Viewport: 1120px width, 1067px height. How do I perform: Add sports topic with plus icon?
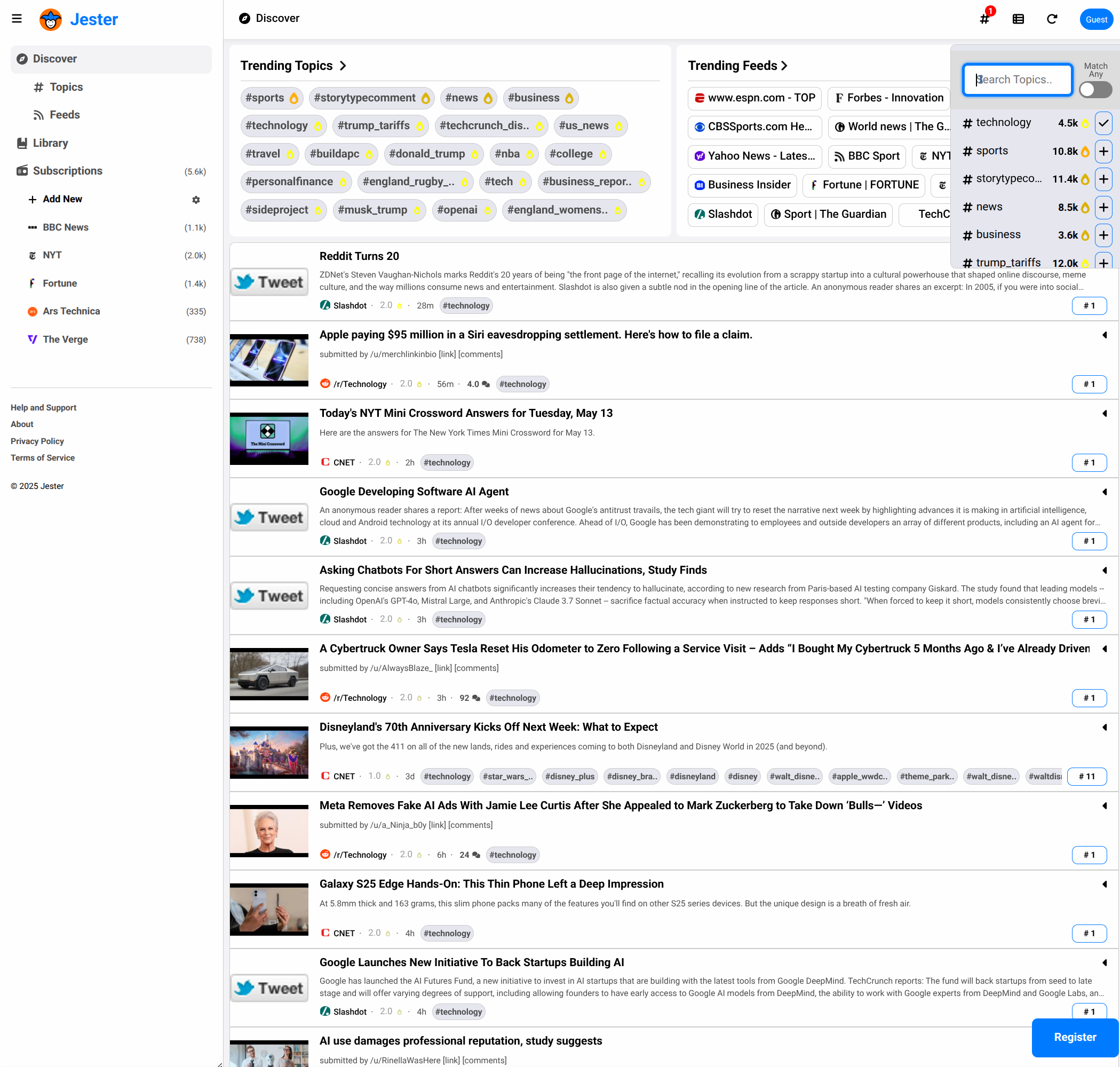pyautogui.click(x=1103, y=151)
